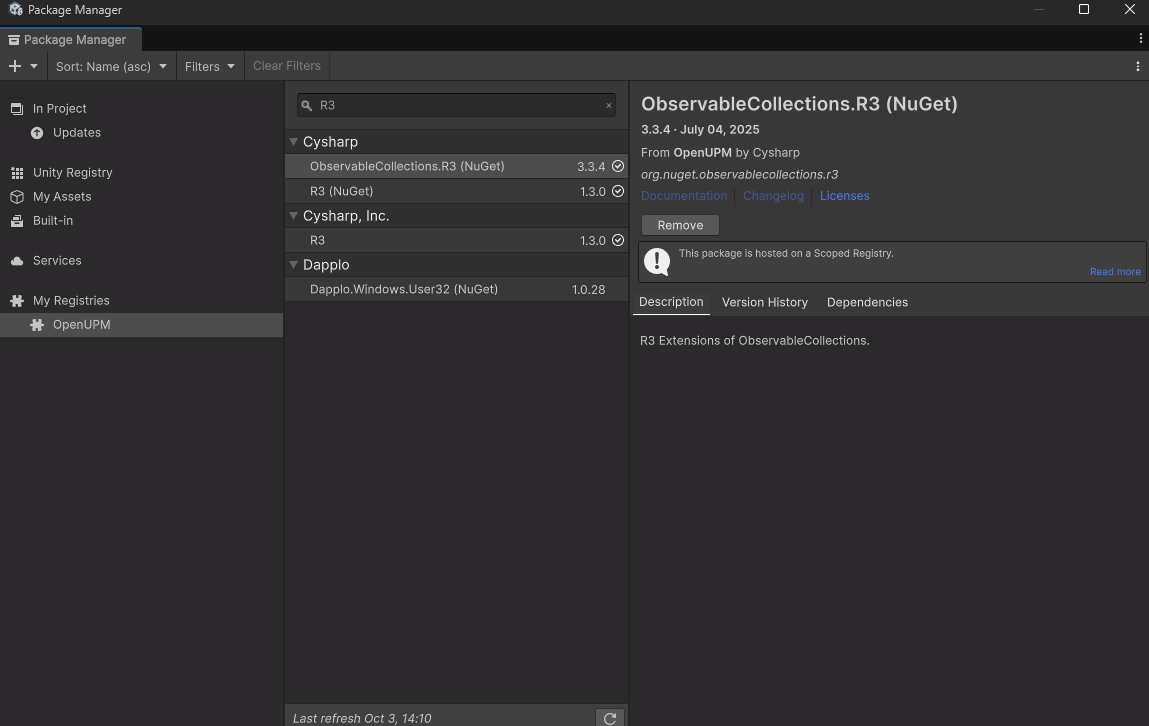Screen dimensions: 1149x726
Task: Click the Built-in package icon
Action: point(17,221)
